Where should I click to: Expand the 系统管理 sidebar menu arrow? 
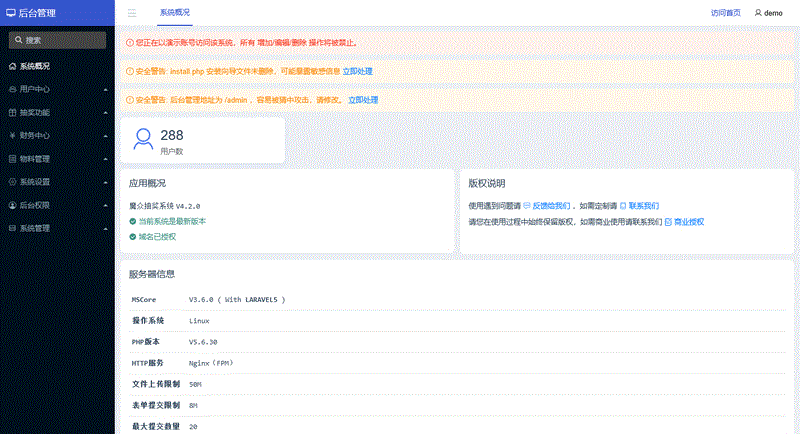(x=105, y=229)
